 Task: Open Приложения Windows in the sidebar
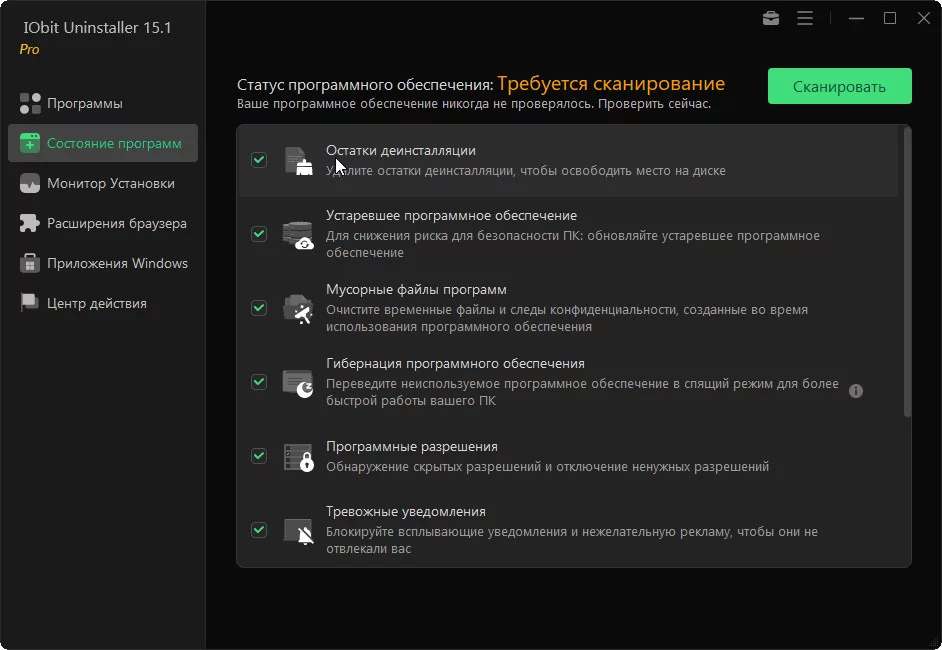point(117,263)
